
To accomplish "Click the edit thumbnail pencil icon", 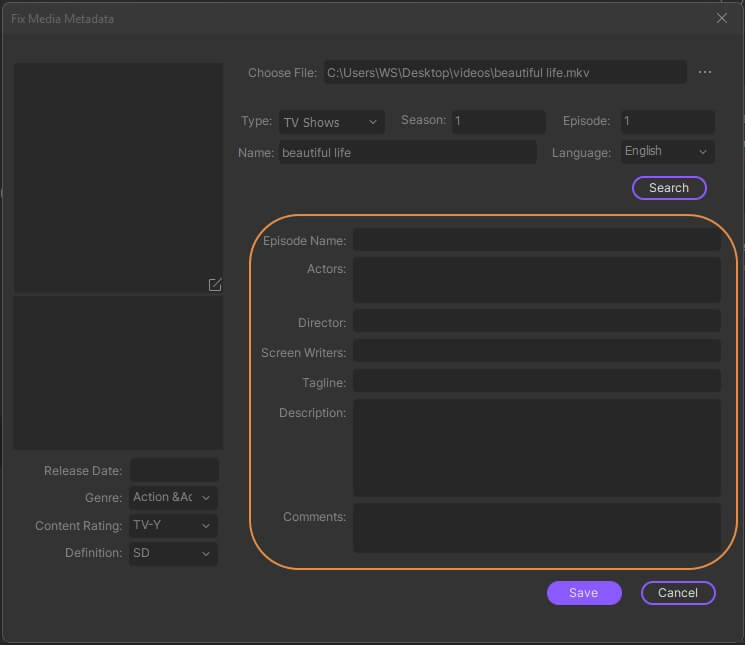I will tap(215, 285).
